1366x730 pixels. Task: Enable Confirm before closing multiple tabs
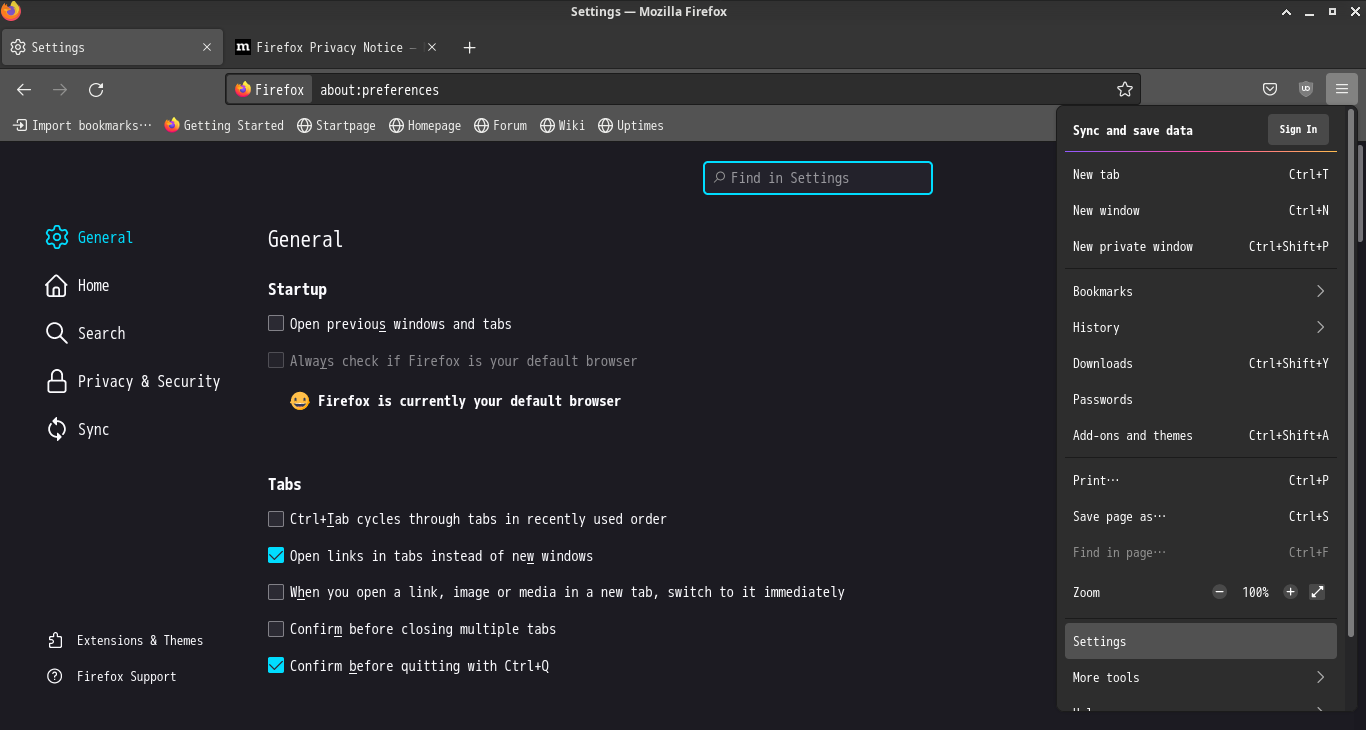276,629
